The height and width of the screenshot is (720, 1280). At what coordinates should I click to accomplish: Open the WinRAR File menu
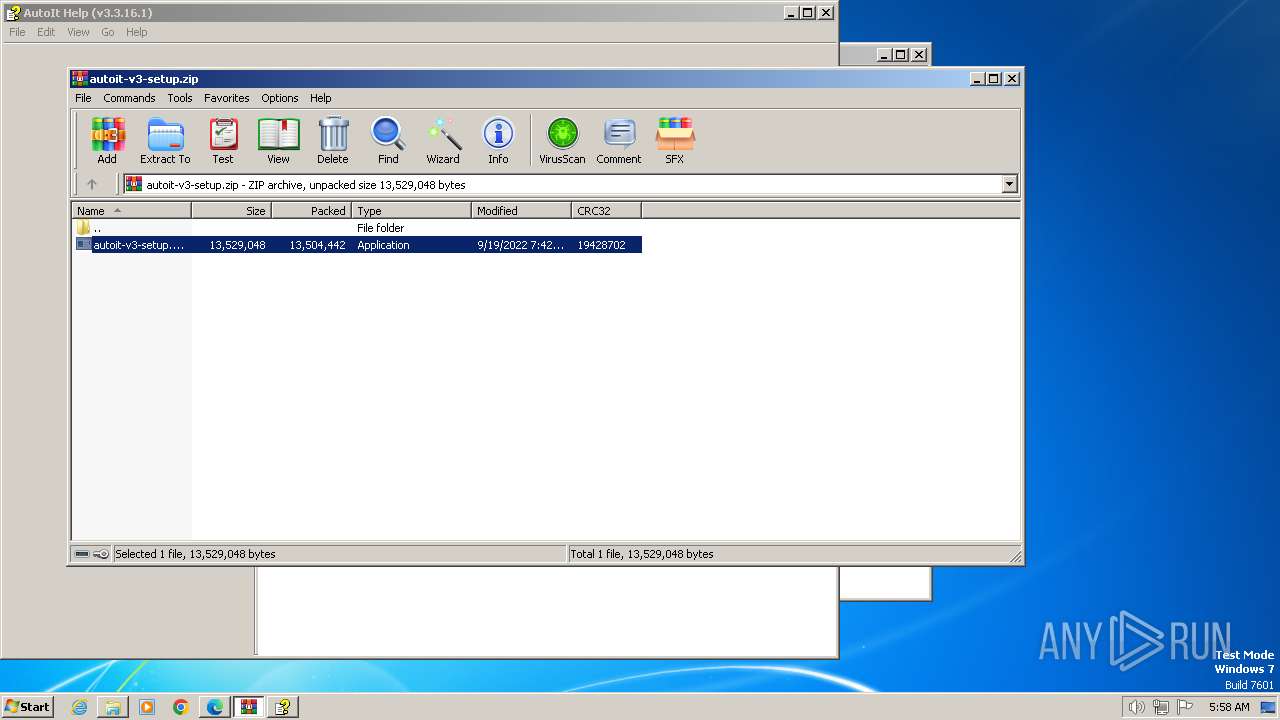pos(83,98)
